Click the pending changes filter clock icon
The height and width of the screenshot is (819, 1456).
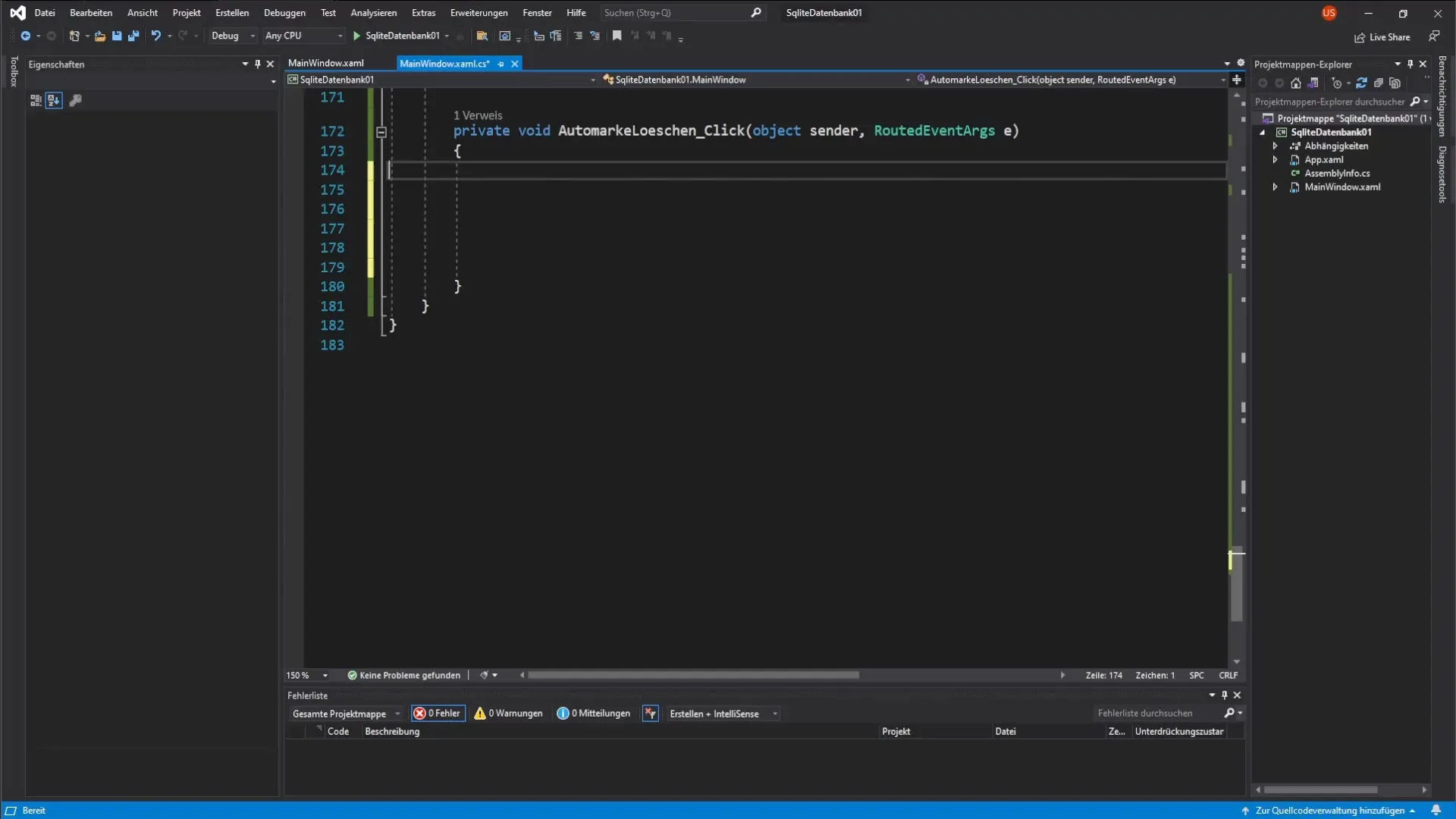1337,83
